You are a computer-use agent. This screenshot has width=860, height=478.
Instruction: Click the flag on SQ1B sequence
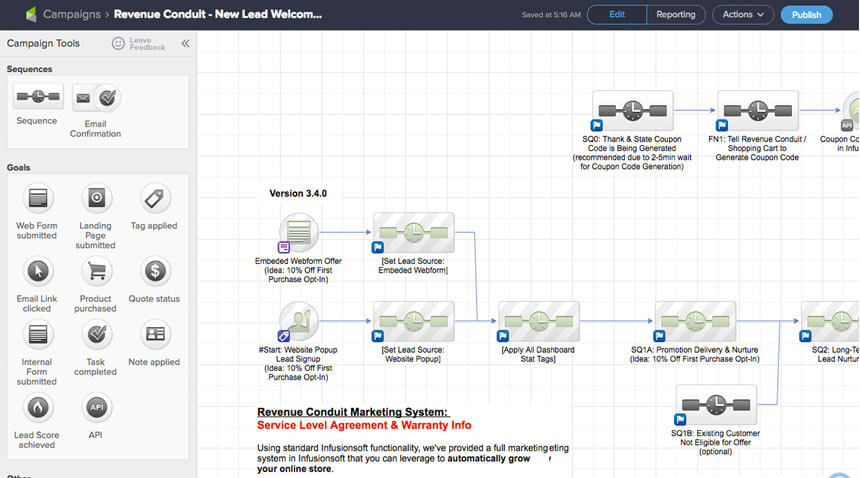pos(680,420)
